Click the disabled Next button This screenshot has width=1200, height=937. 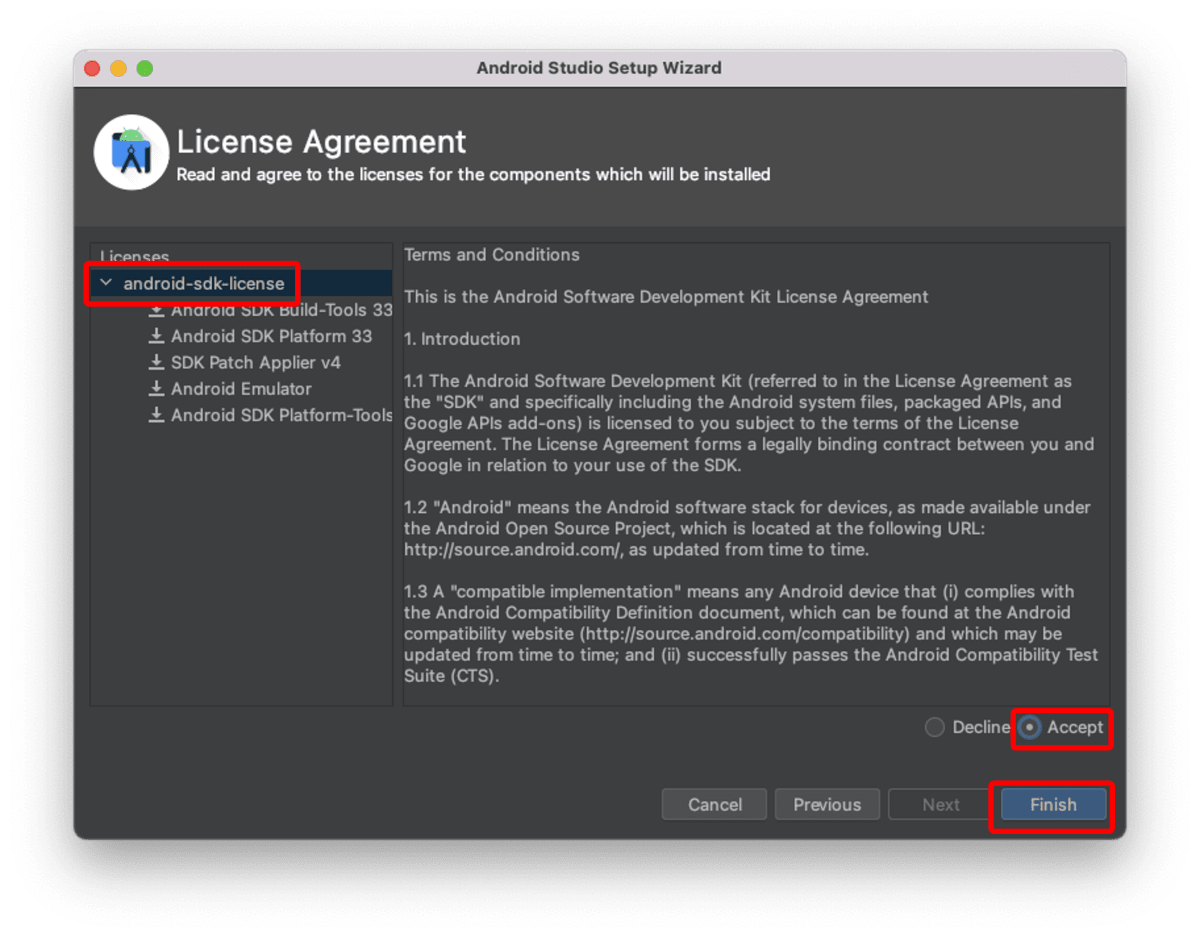(x=941, y=805)
